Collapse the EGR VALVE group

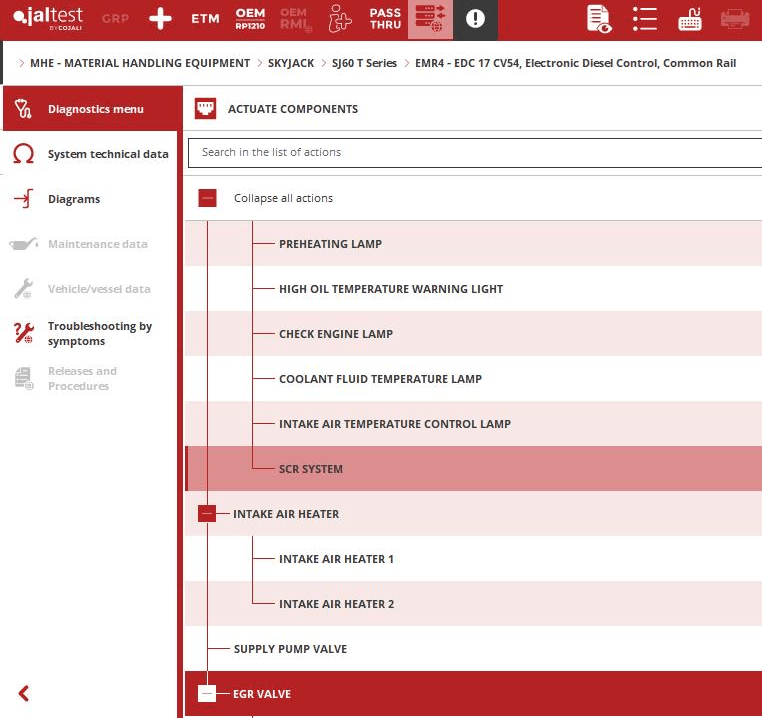click(207, 694)
